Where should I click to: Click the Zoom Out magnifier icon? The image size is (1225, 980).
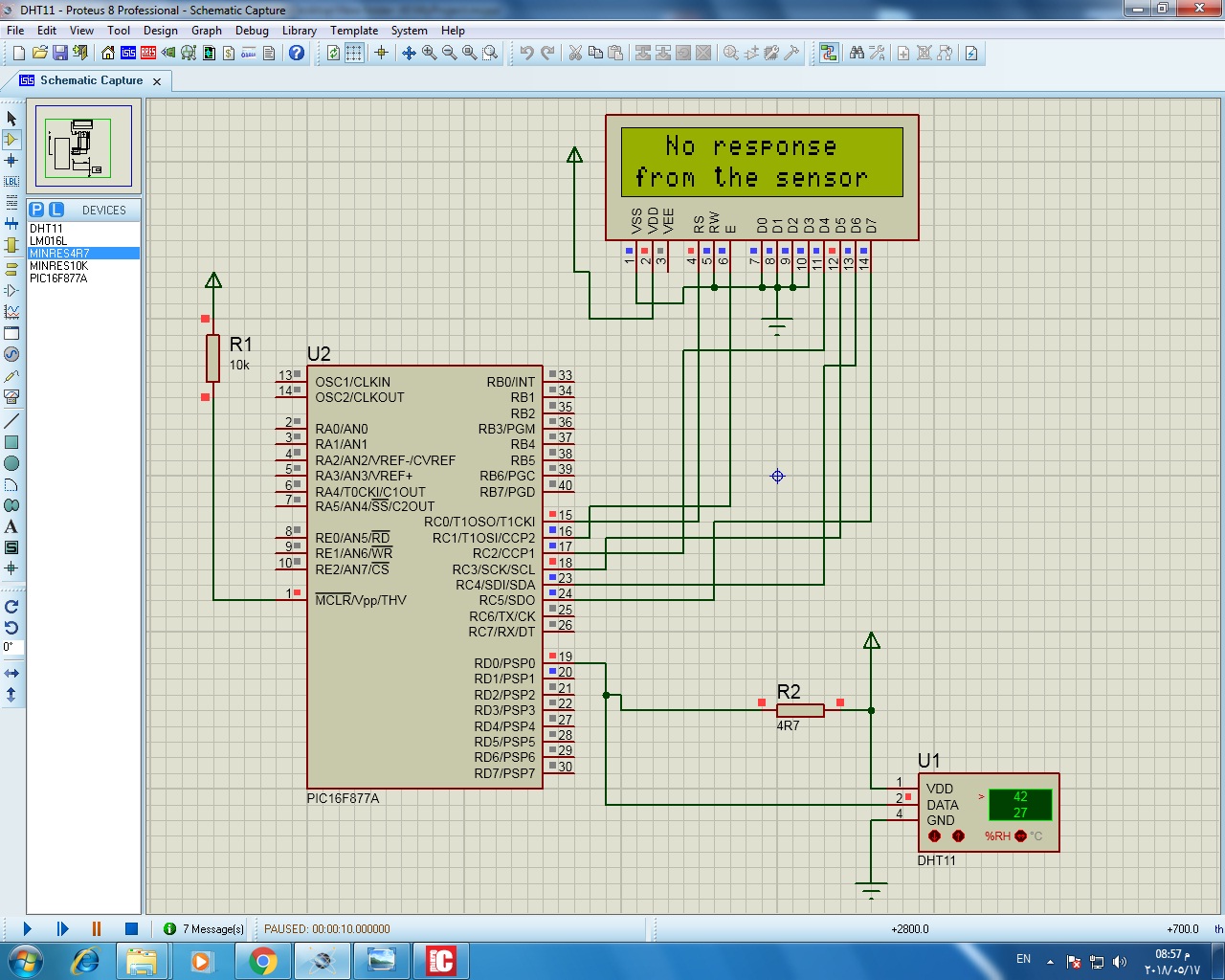click(449, 53)
